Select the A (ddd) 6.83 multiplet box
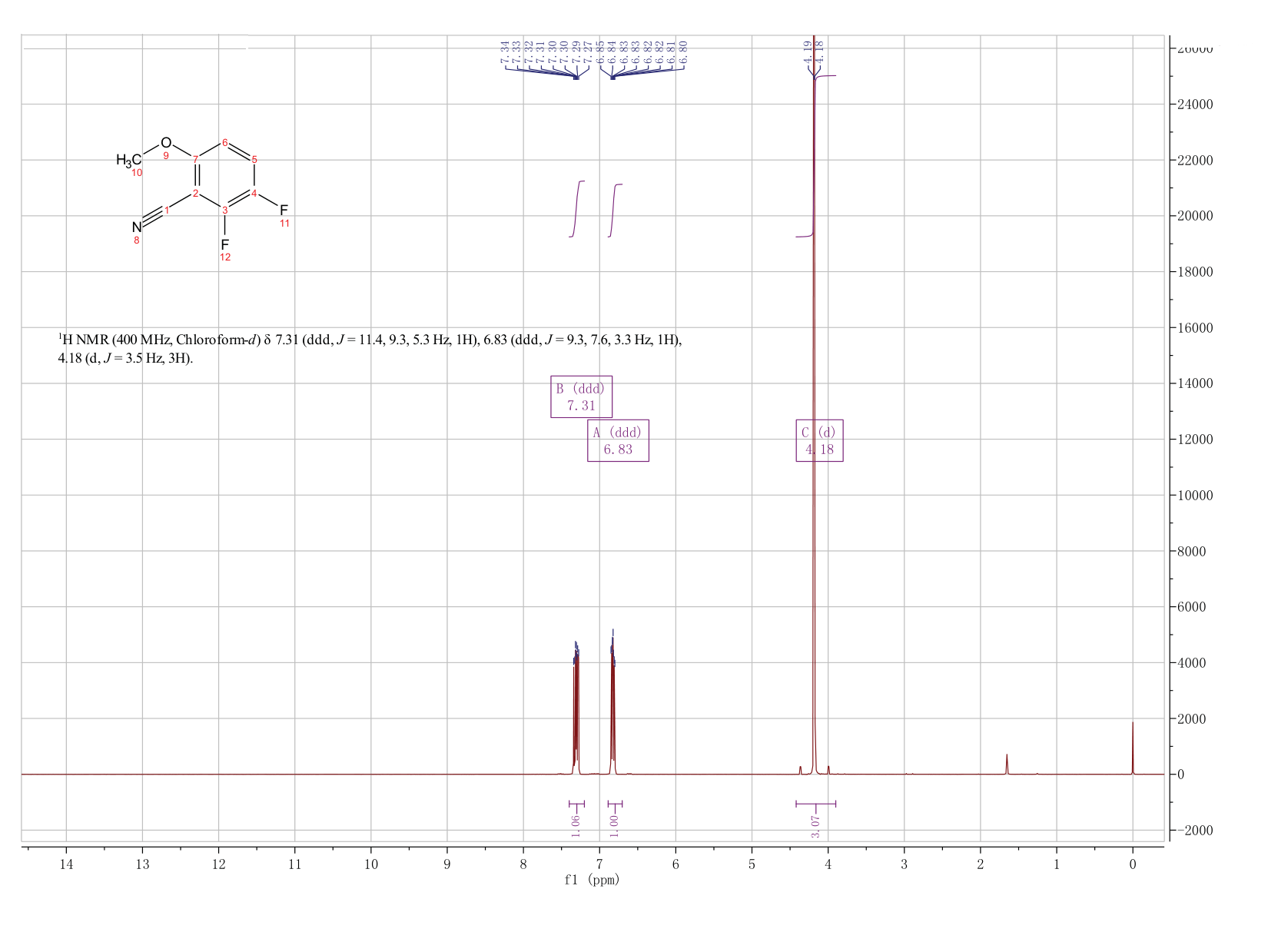The width and height of the screenshot is (1268, 952). (x=618, y=440)
